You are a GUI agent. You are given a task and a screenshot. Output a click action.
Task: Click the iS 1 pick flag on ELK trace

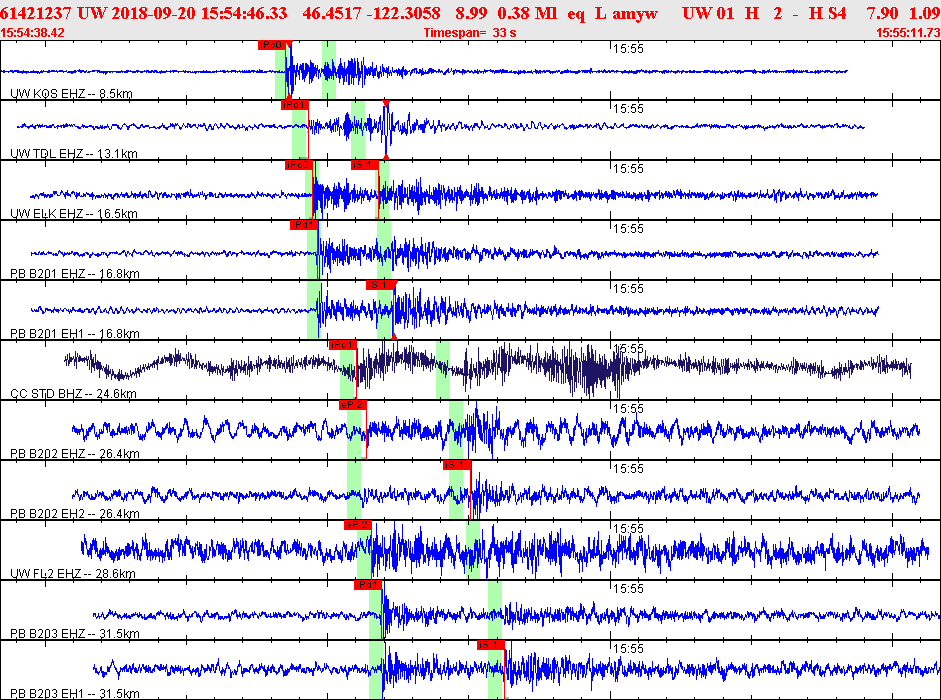coord(364,165)
